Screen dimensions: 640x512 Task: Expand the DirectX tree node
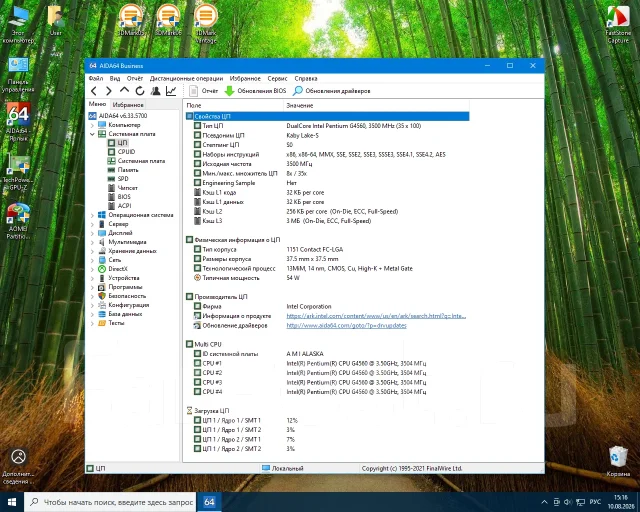[x=92, y=269]
